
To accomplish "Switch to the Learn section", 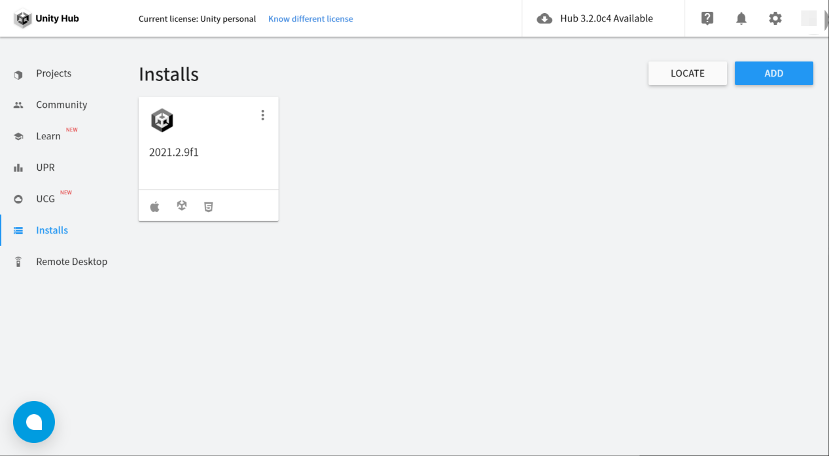I will pyautogui.click(x=48, y=136).
